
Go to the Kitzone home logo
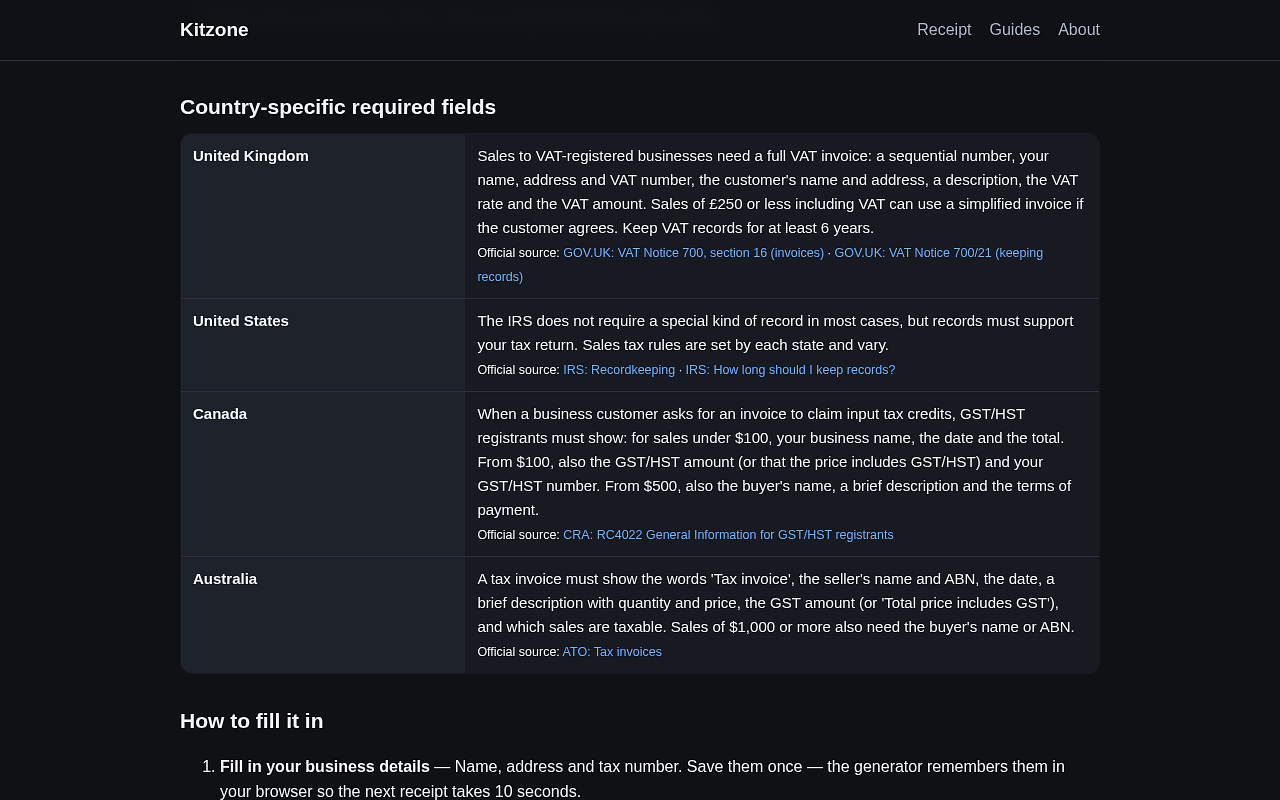(x=214, y=30)
